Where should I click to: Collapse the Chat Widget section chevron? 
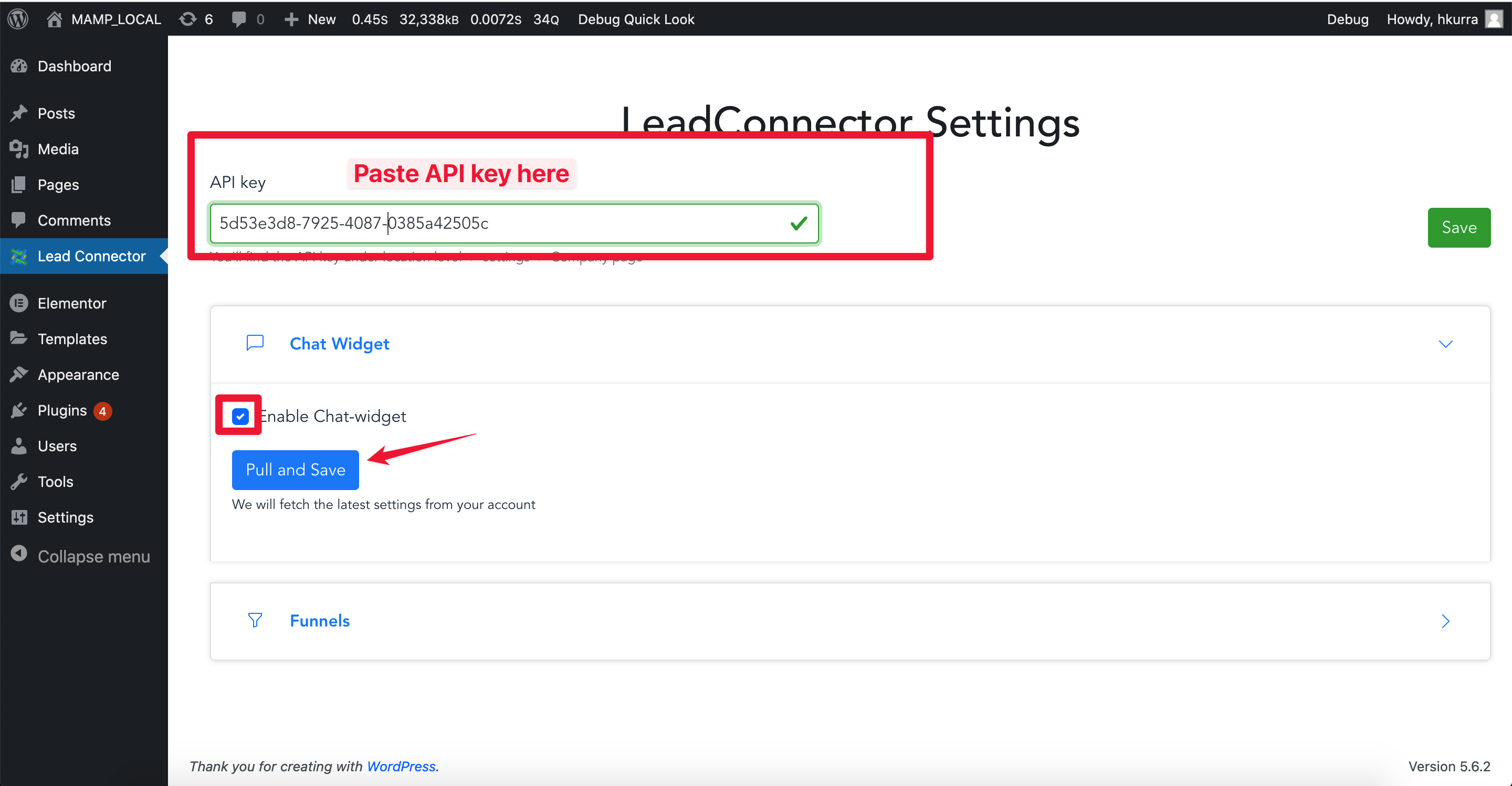click(1446, 344)
